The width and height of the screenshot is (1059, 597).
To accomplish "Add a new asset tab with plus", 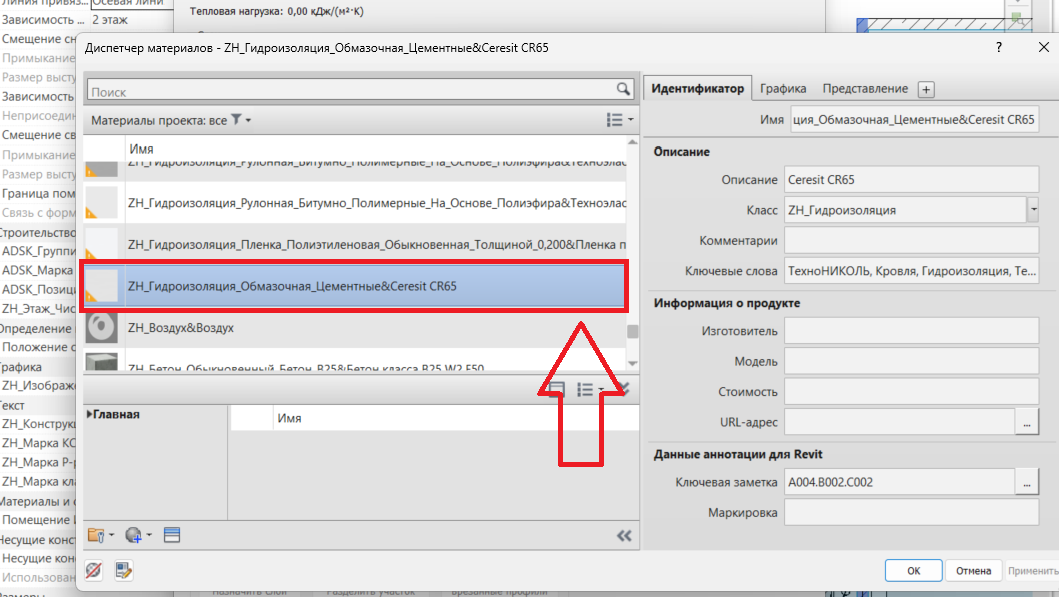I will [x=926, y=89].
